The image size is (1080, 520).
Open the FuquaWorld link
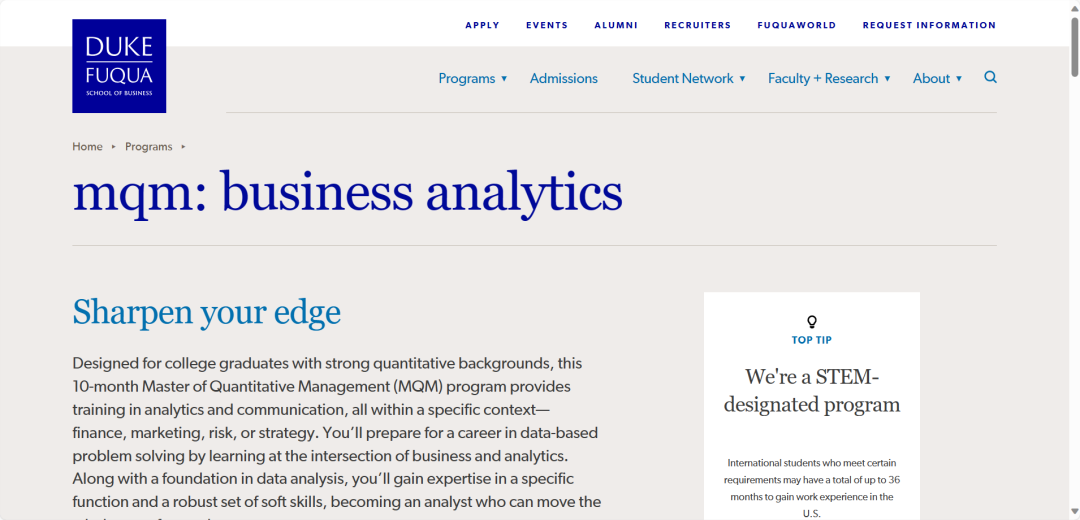click(796, 25)
